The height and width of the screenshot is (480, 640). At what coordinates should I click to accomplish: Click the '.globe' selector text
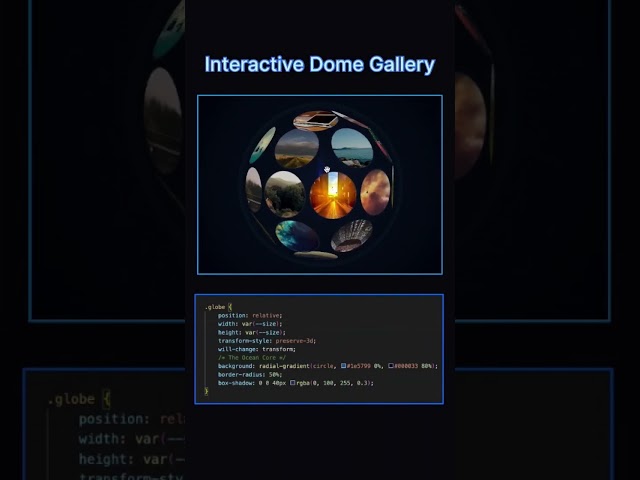[x=215, y=307]
